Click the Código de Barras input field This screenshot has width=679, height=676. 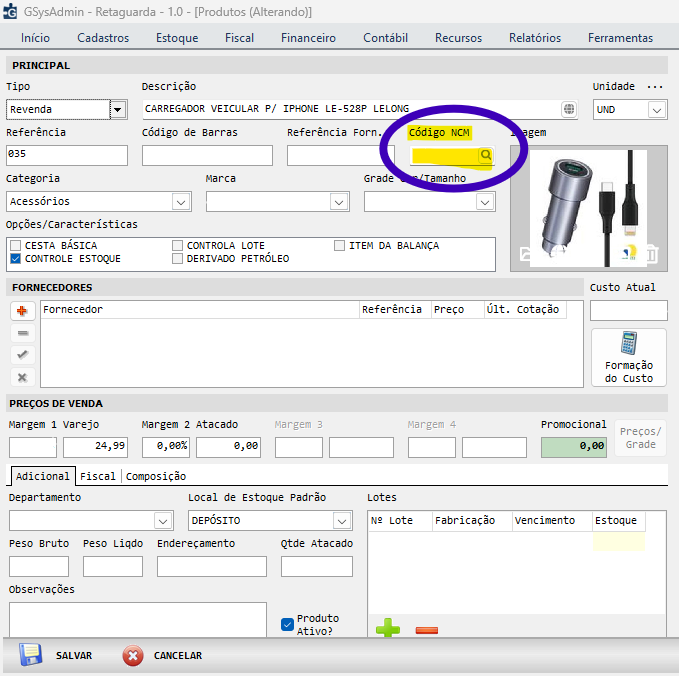point(207,156)
